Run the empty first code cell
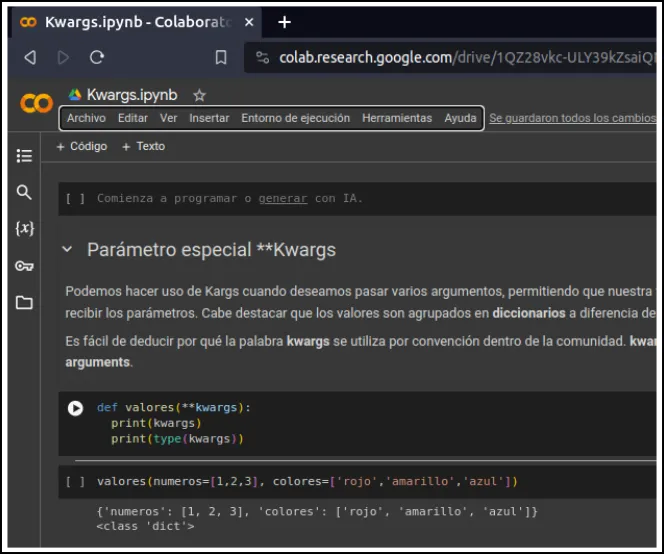Screen dimensions: 664x554 tap(75, 199)
